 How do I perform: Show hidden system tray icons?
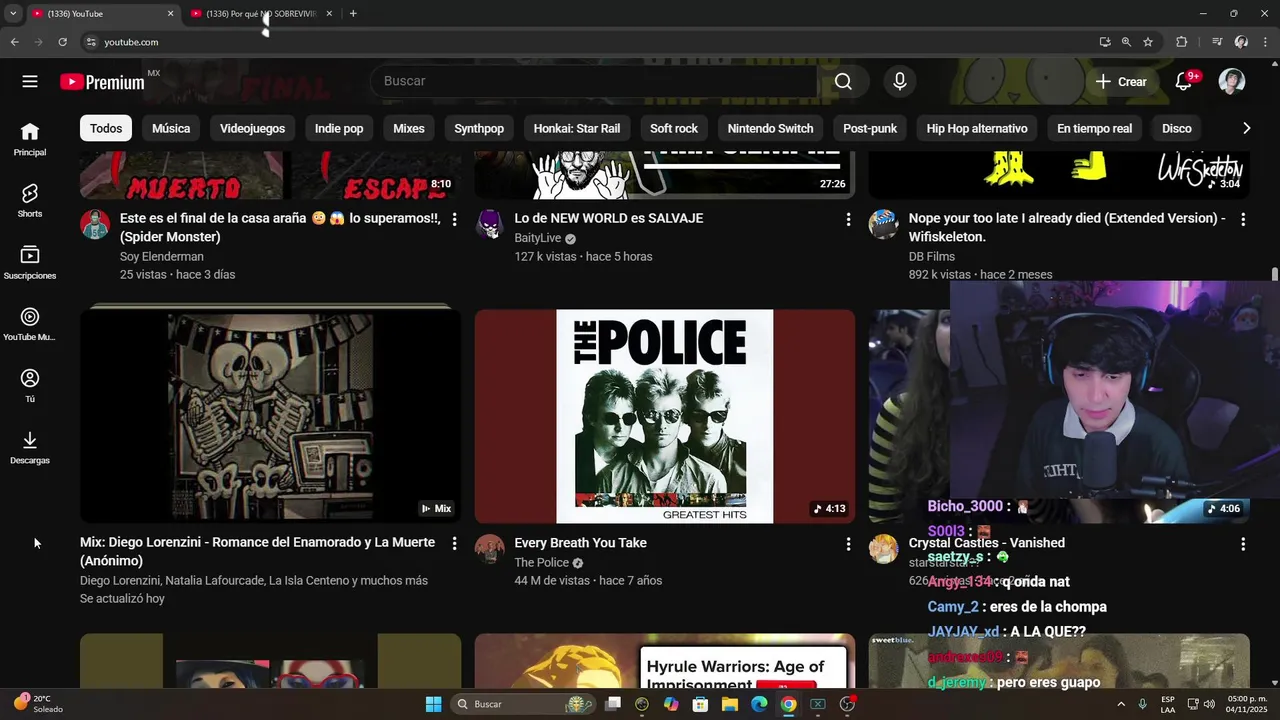(1121, 704)
